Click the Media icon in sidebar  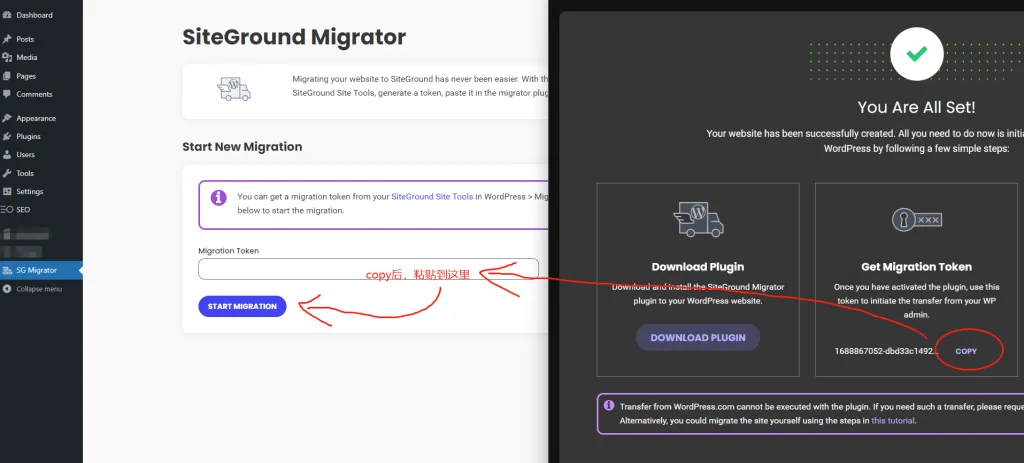pos(8,57)
